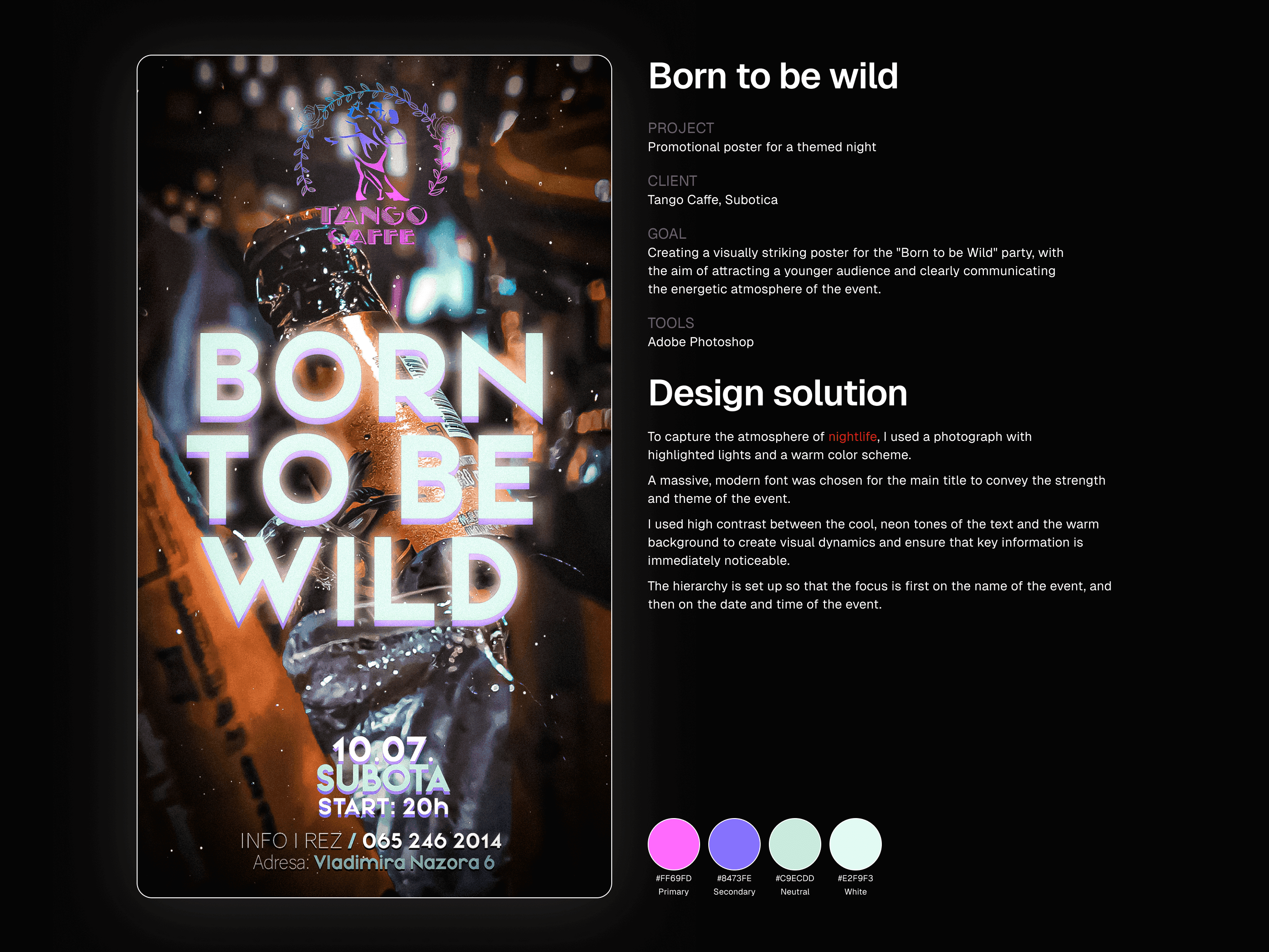
Task: Click the SUBOTA text on poster
Action: pos(383,779)
